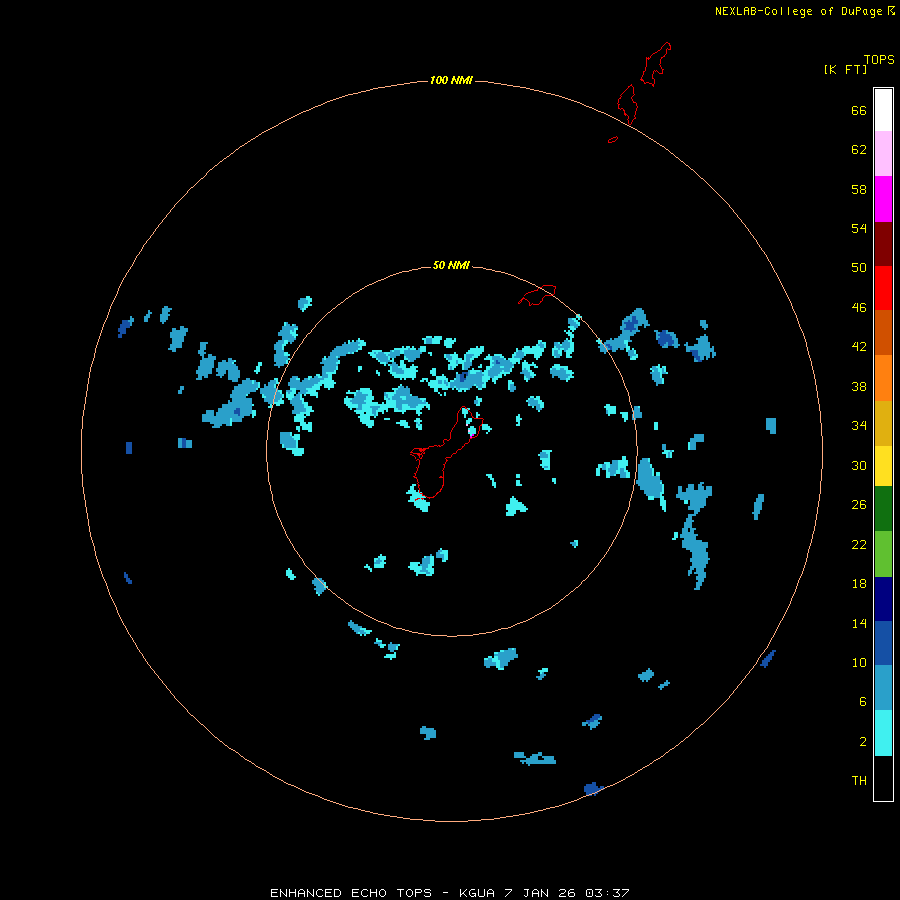Image resolution: width=900 pixels, height=900 pixels.
Task: Click the northernmost red island outline
Action: [x=655, y=64]
